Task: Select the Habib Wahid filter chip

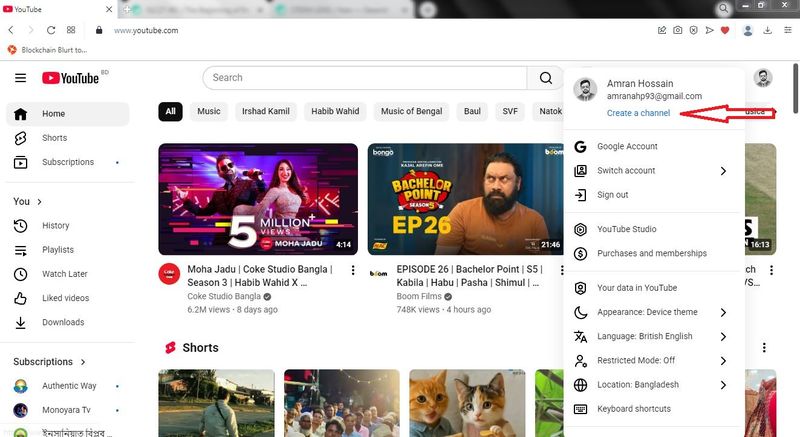Action: (334, 111)
